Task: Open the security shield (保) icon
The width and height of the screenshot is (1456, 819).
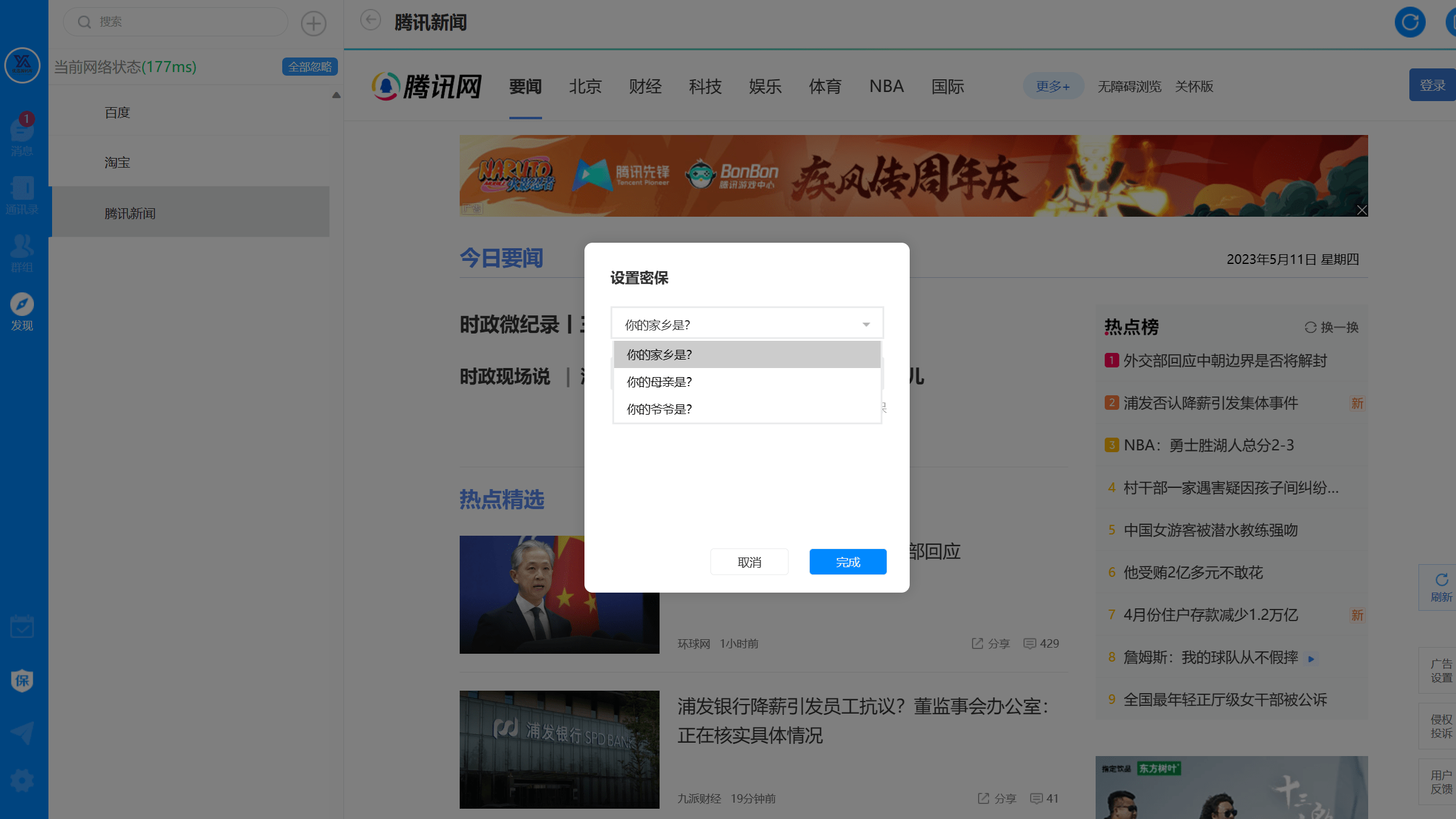Action: pos(22,680)
